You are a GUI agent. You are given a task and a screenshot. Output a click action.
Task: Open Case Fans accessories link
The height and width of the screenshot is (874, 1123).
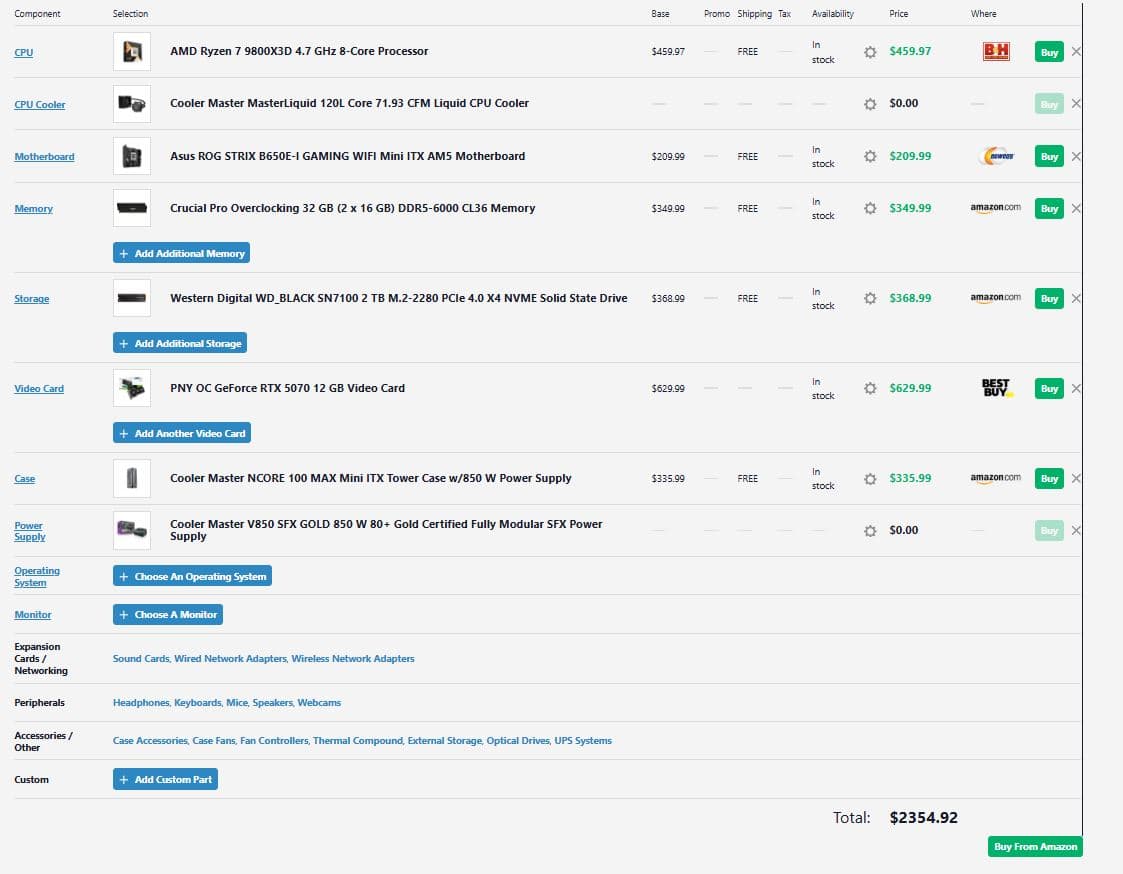[x=213, y=741]
